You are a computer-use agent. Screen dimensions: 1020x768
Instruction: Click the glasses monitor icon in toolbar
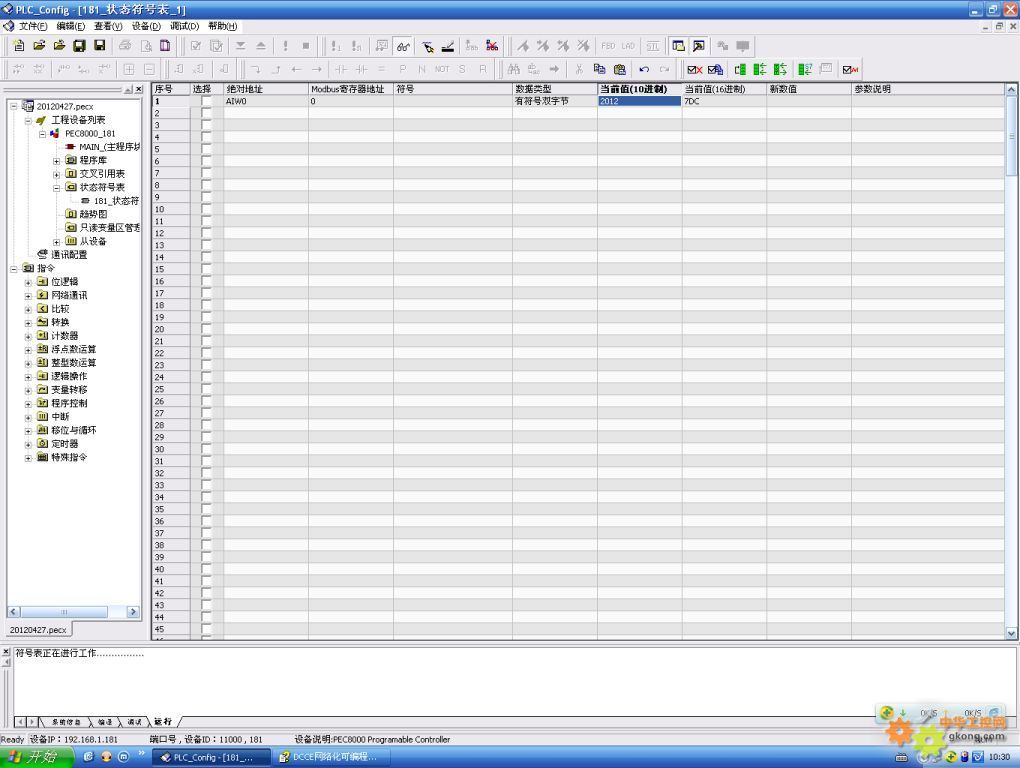[403, 46]
